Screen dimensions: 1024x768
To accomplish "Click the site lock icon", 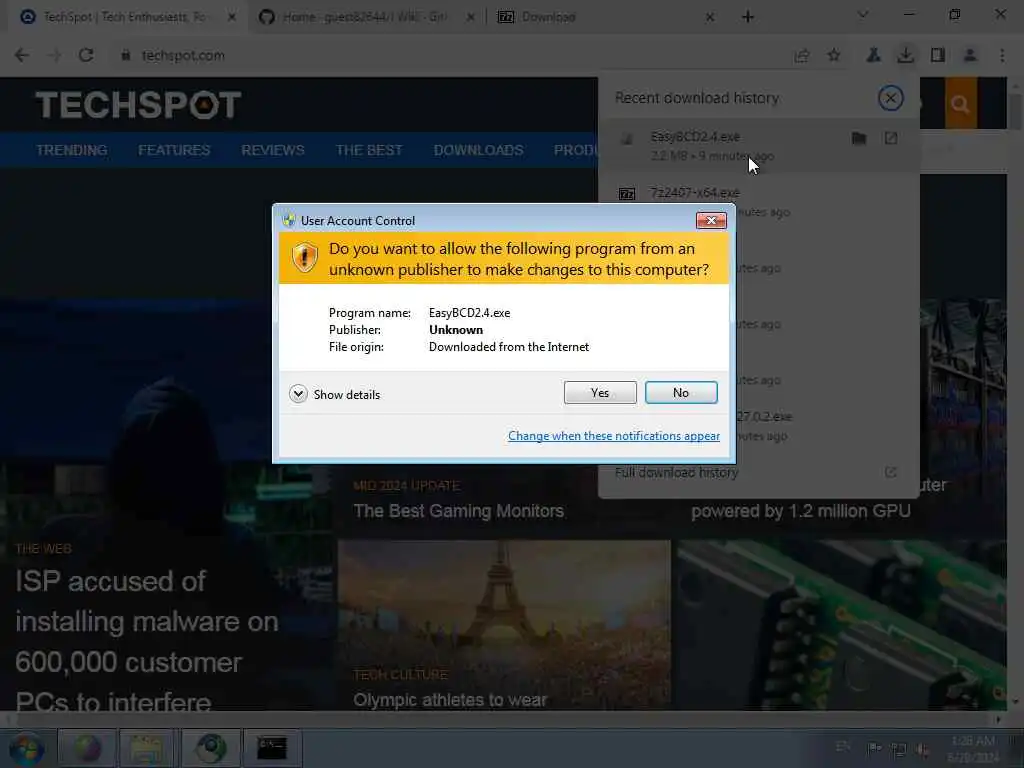I will [125, 56].
